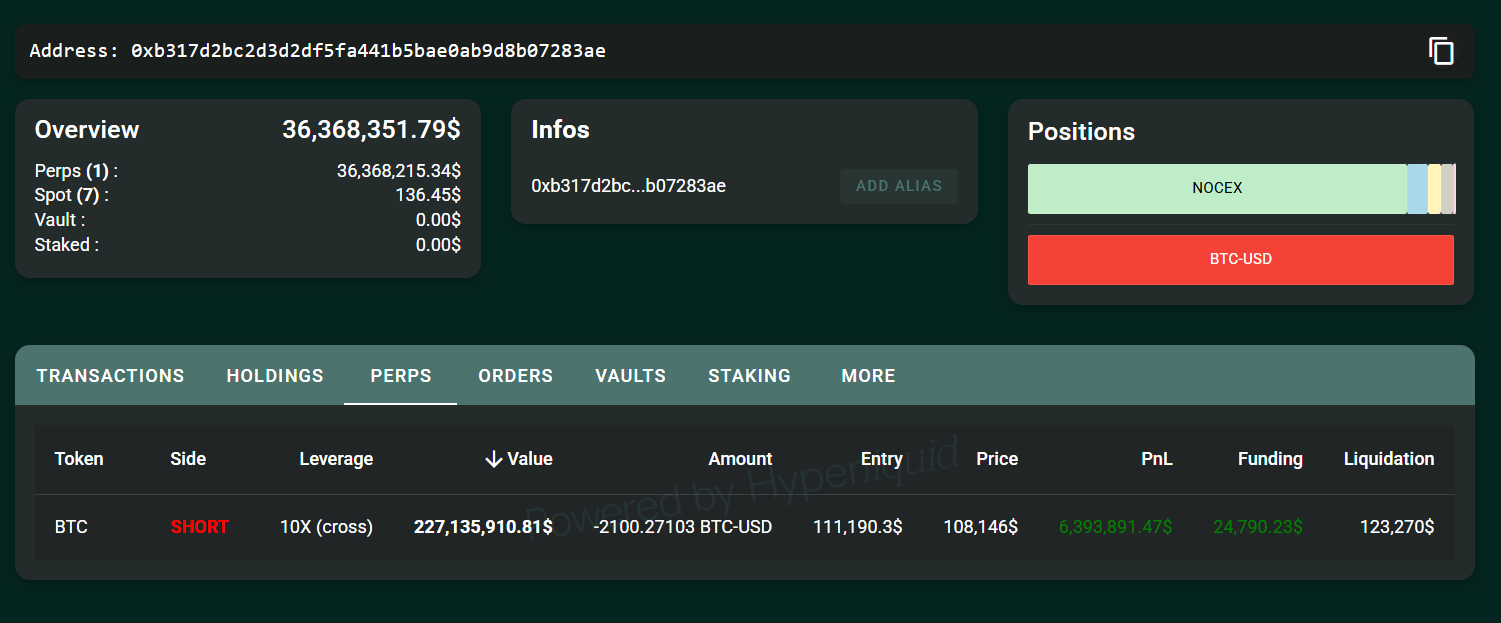Switch to the TRANSACTIONS tab
1501x623 pixels.
tap(110, 376)
